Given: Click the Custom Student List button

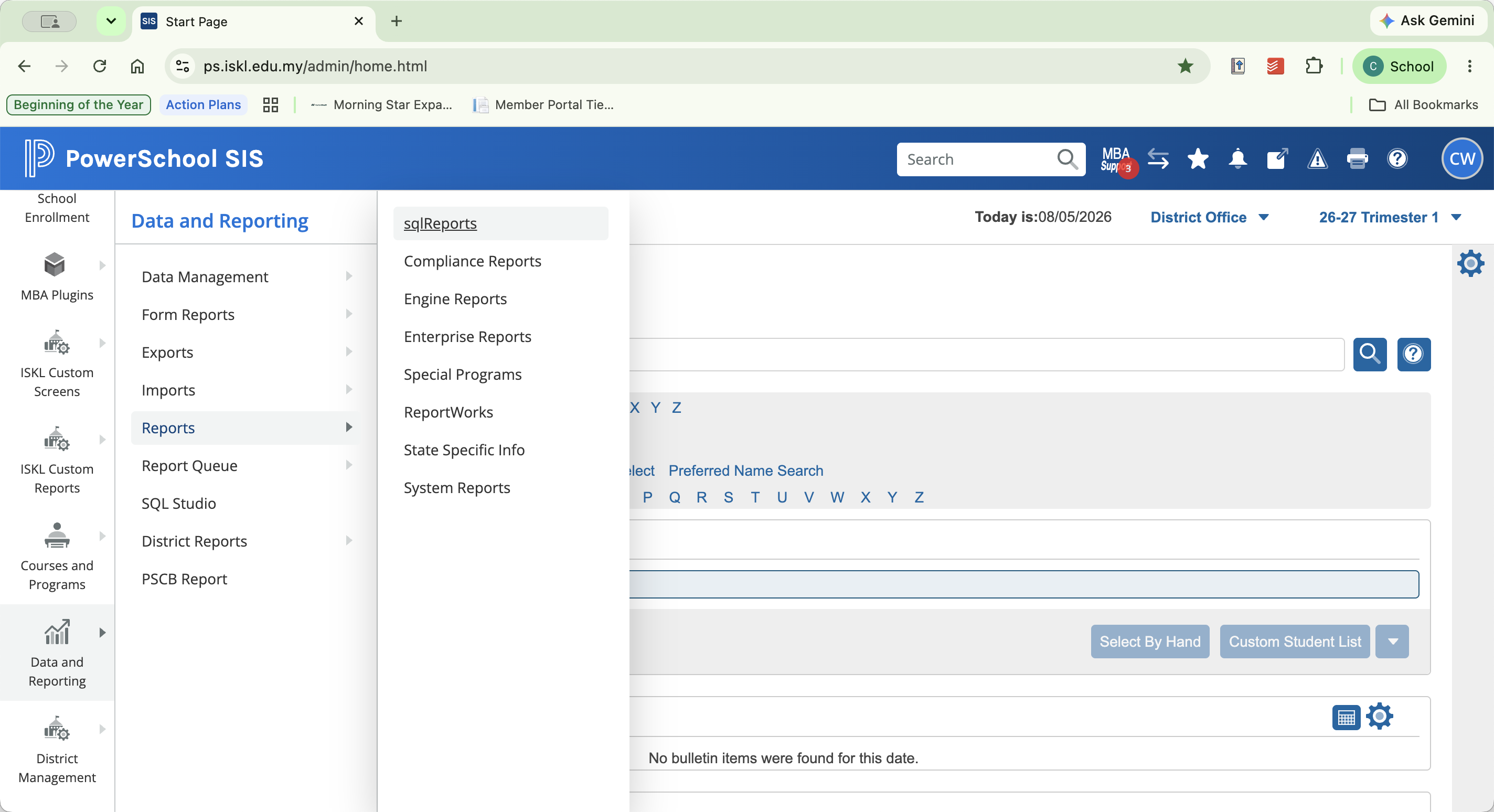Looking at the screenshot, I should 1295,642.
